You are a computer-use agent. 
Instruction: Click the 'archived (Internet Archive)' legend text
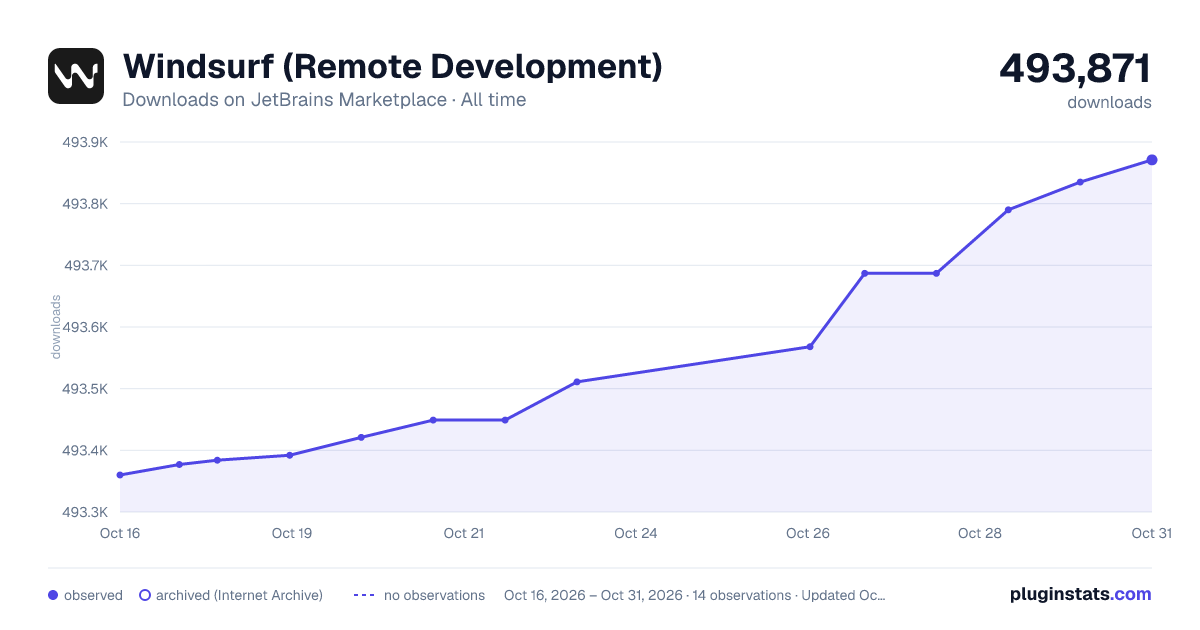[x=239, y=595]
